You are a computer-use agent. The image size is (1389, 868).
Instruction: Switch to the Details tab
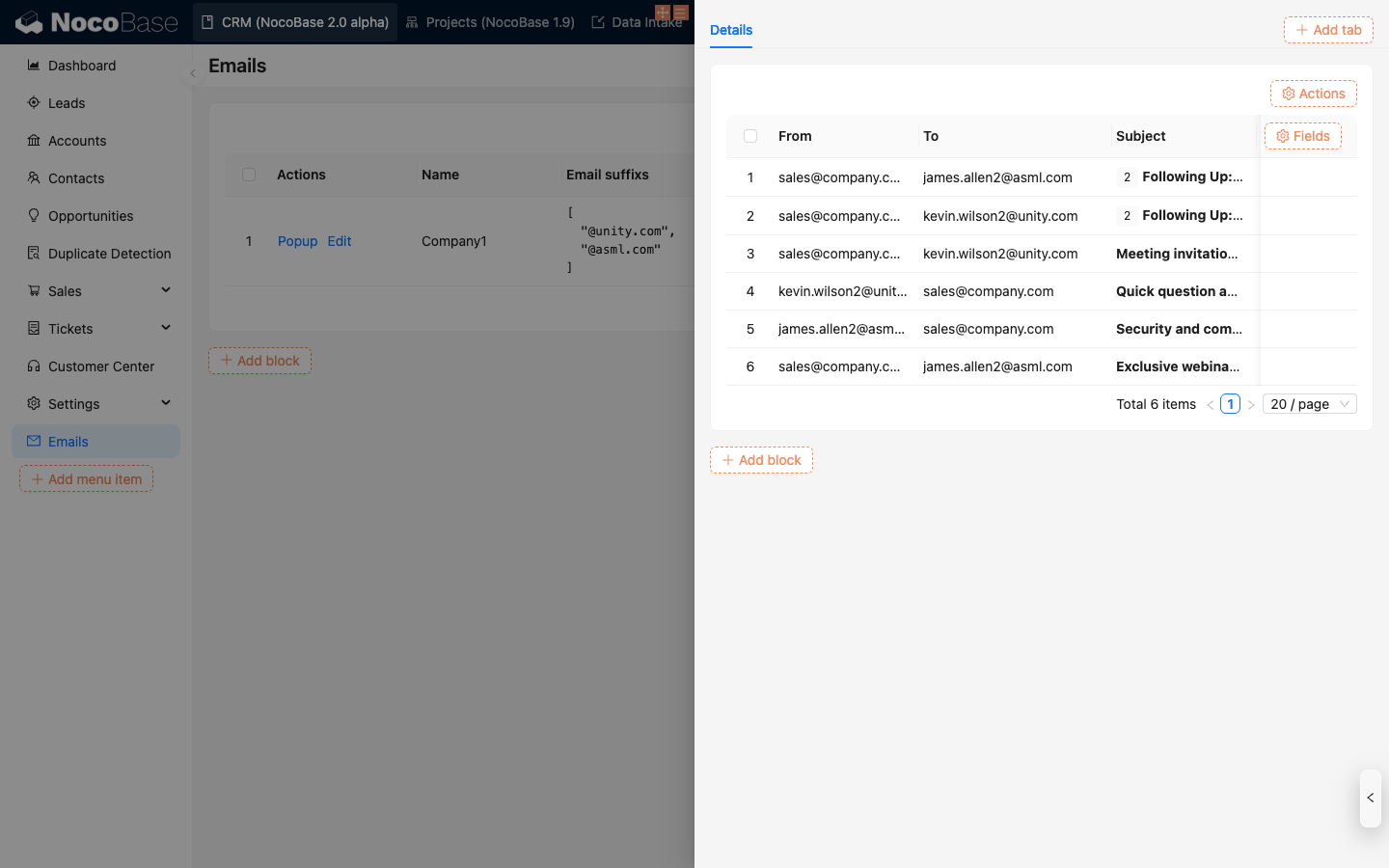coord(731,30)
